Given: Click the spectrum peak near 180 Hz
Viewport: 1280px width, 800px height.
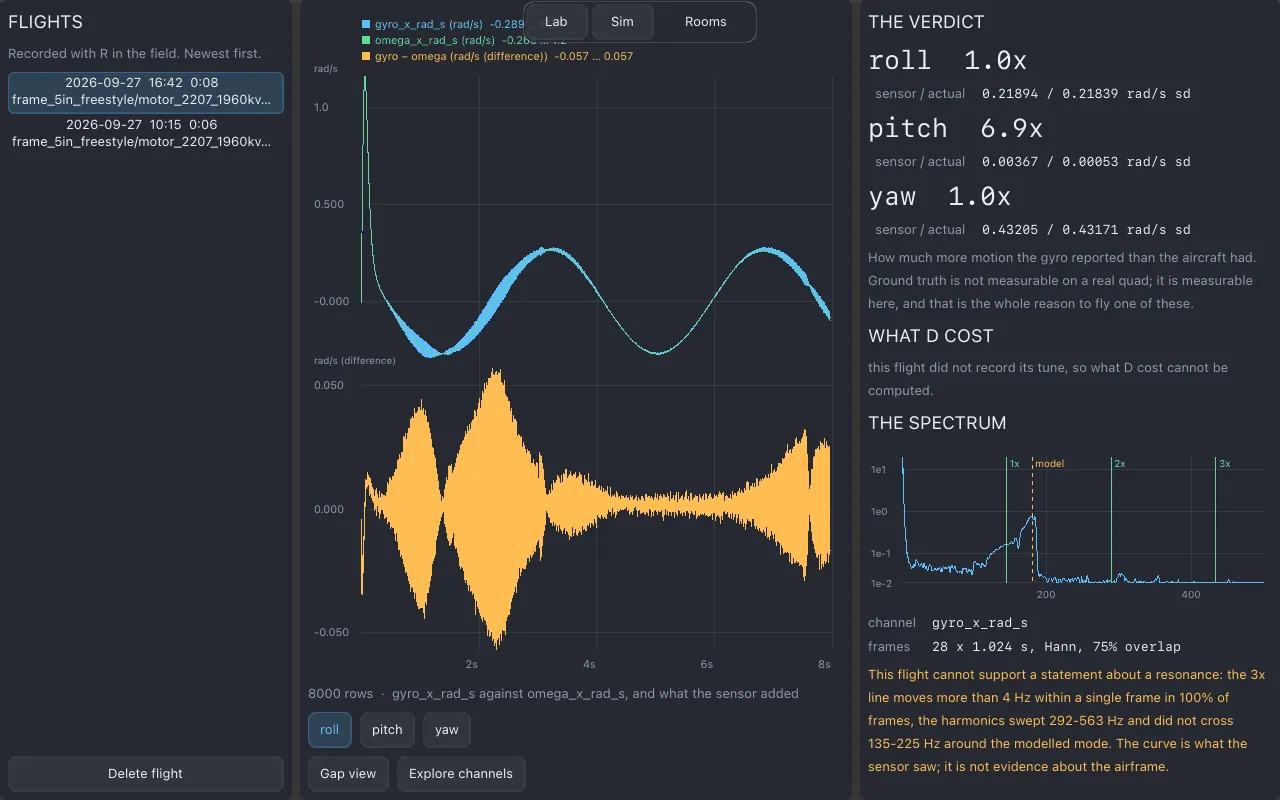Looking at the screenshot, I should [1032, 518].
